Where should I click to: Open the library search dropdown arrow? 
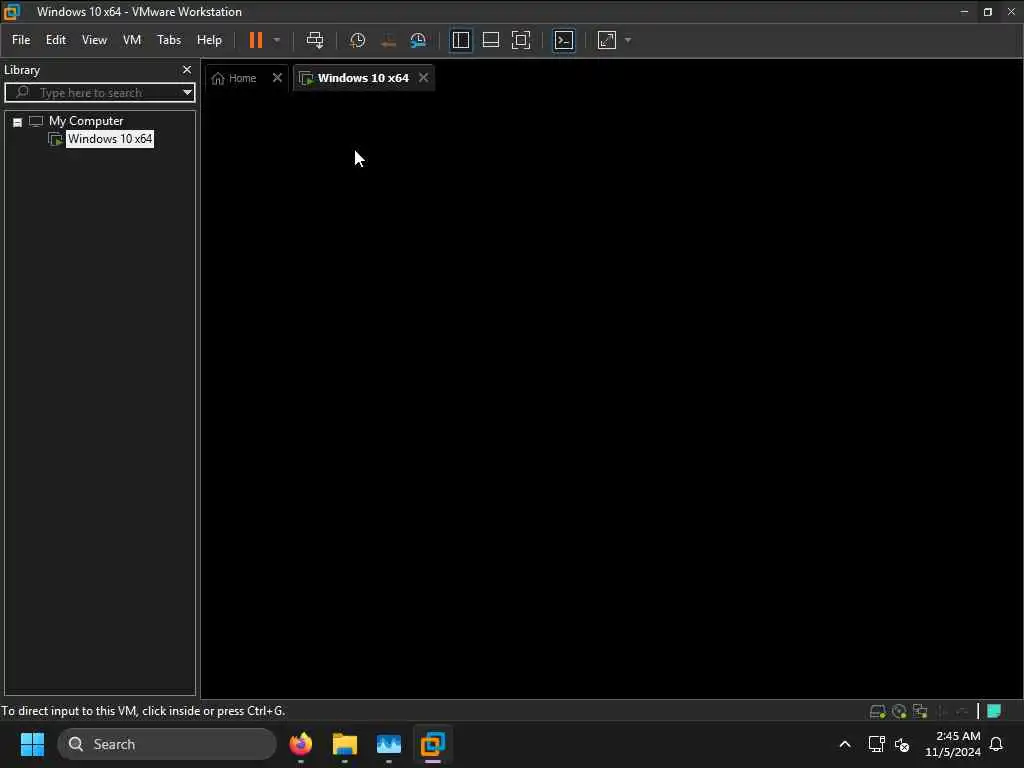tap(187, 93)
